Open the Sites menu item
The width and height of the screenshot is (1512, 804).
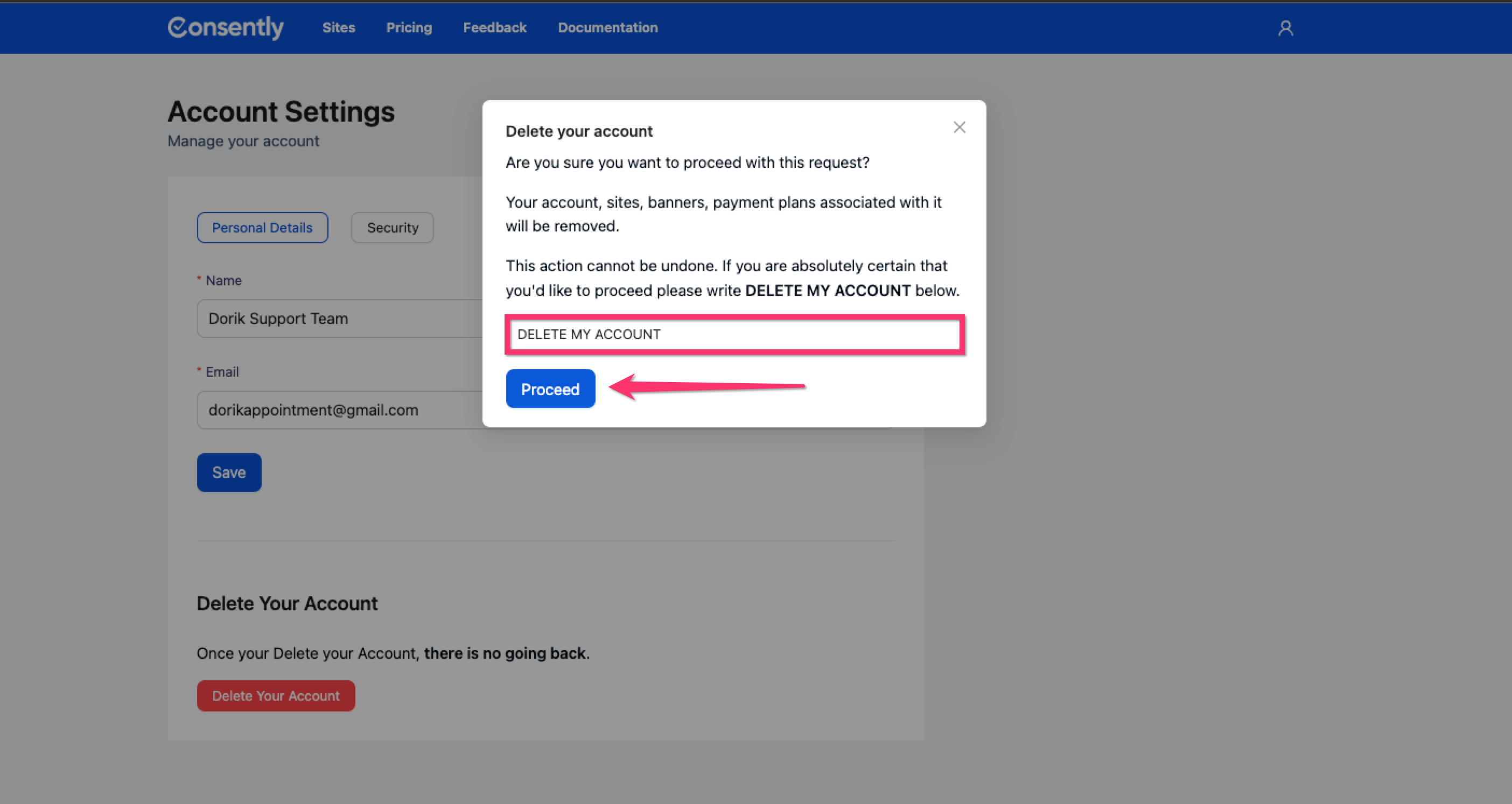338,27
